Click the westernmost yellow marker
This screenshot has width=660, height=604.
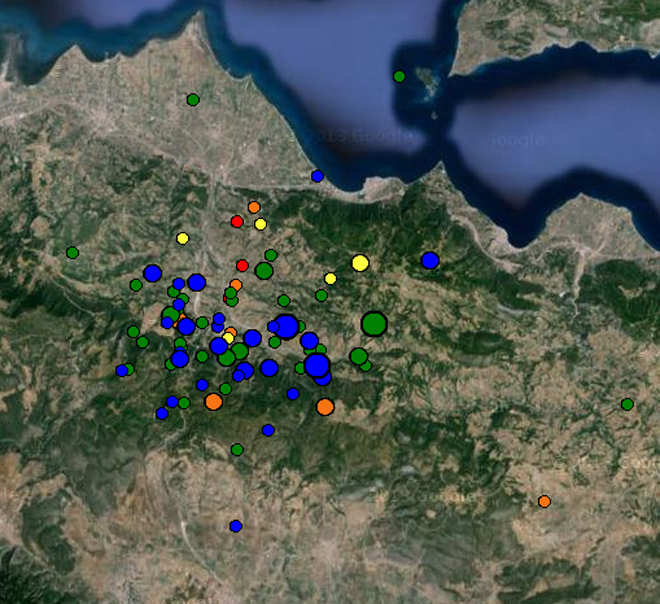182,238
